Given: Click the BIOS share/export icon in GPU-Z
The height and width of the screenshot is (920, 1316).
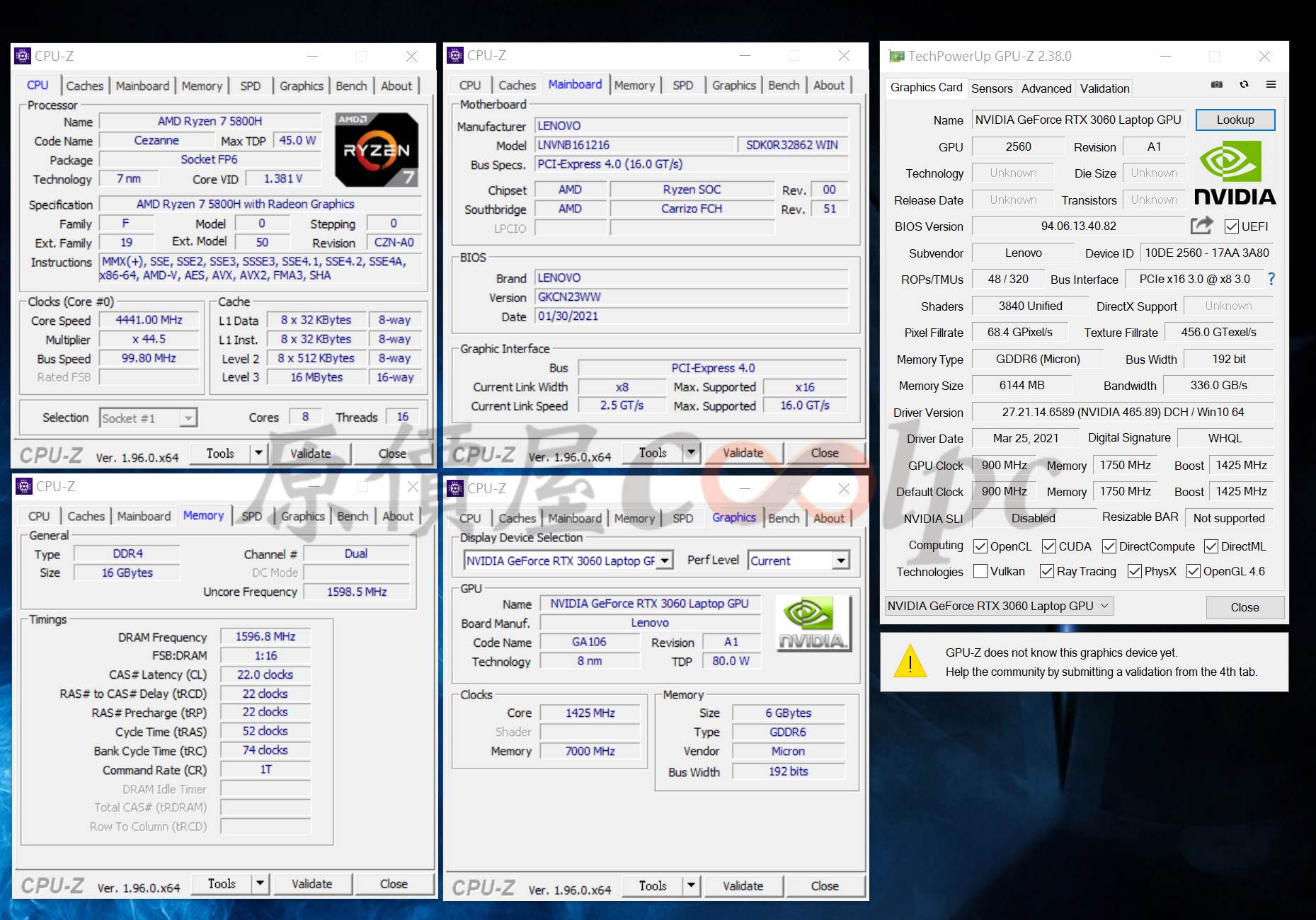Looking at the screenshot, I should [1201, 226].
